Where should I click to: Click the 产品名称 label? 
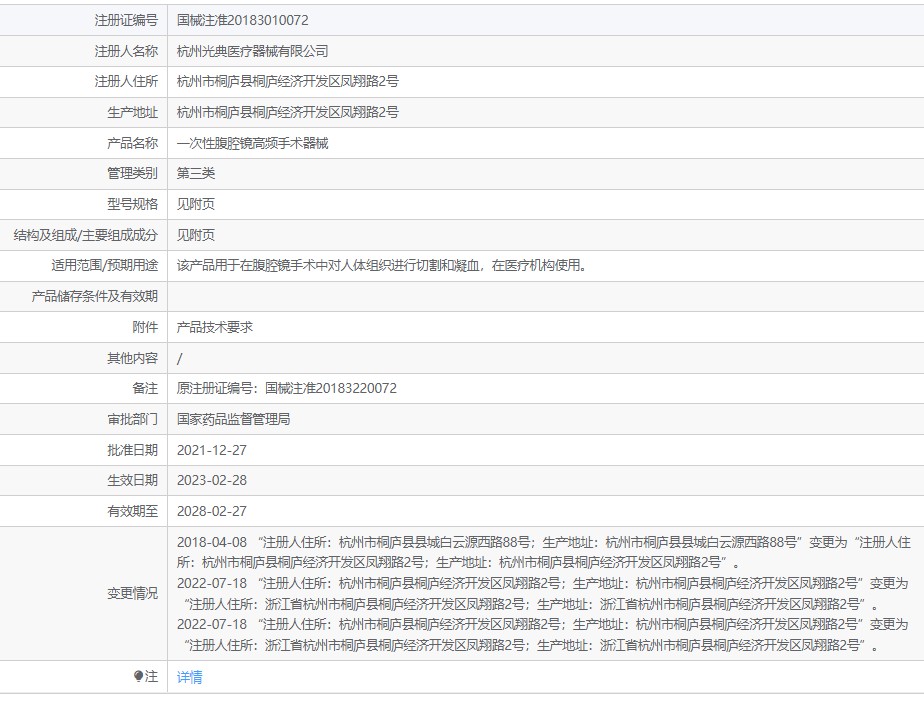[x=133, y=143]
